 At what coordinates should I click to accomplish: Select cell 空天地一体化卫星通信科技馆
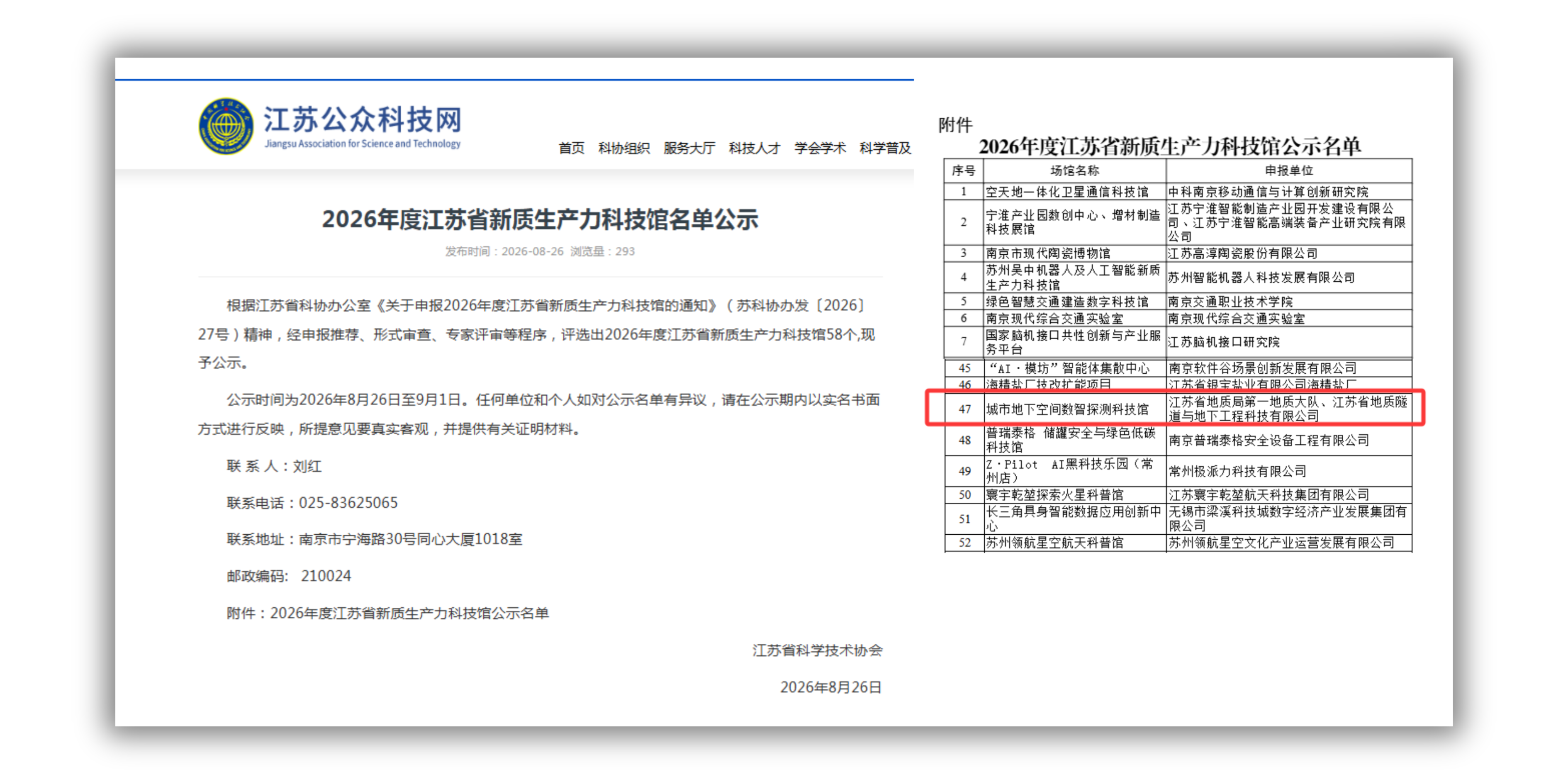click(1074, 192)
